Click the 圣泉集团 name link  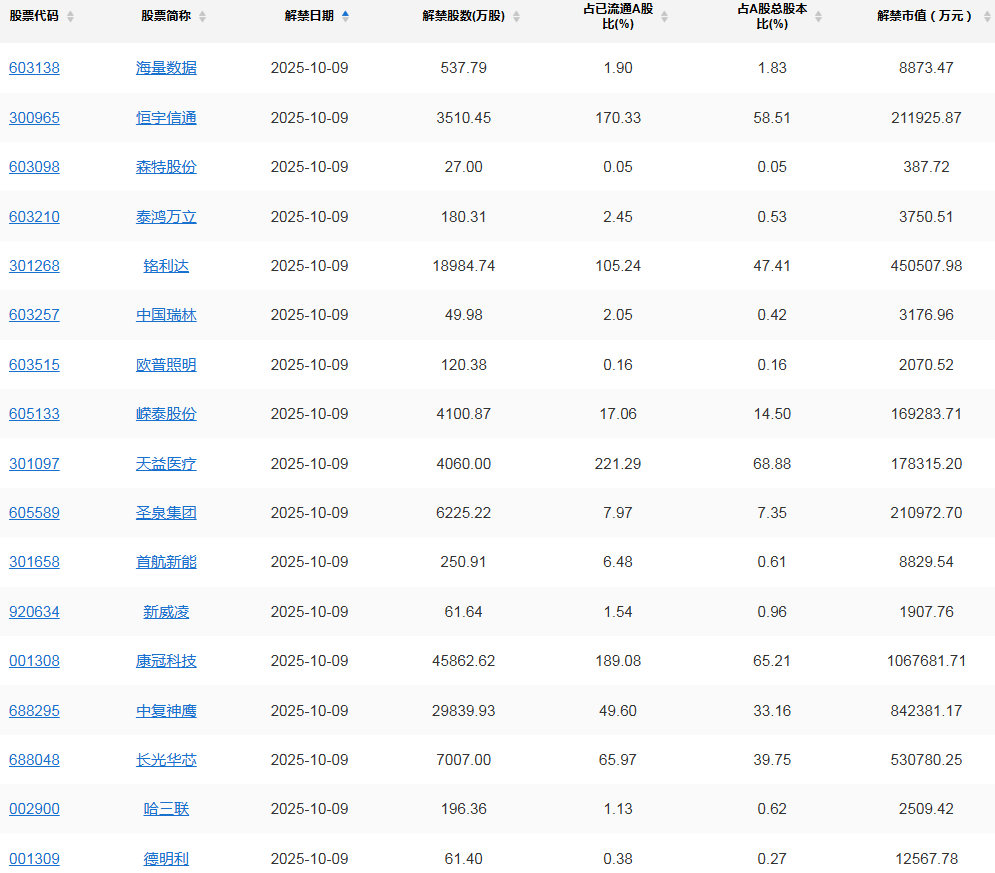point(166,513)
